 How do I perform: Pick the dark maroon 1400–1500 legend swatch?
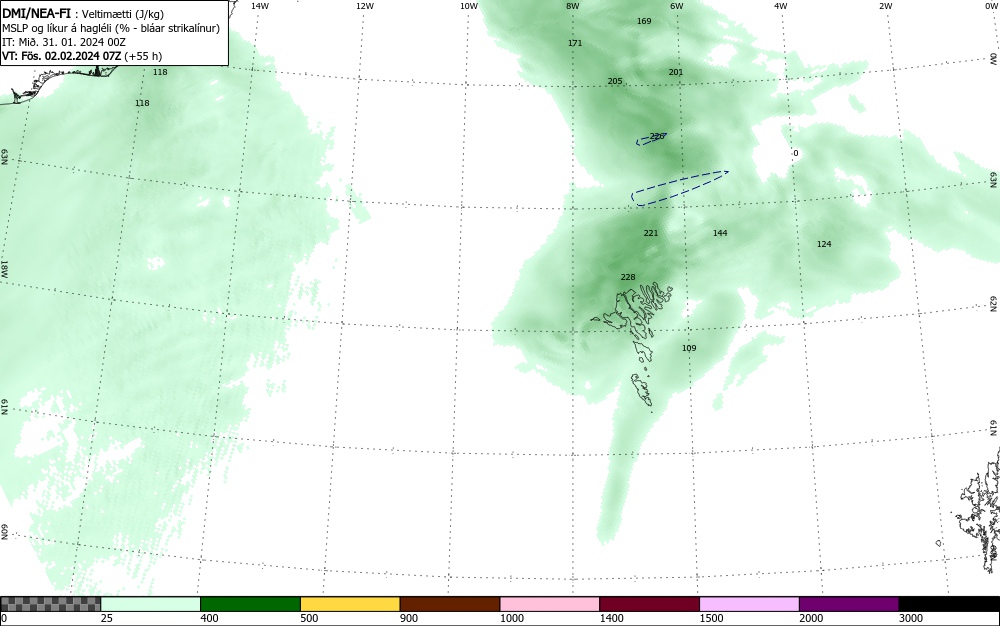pos(649,604)
